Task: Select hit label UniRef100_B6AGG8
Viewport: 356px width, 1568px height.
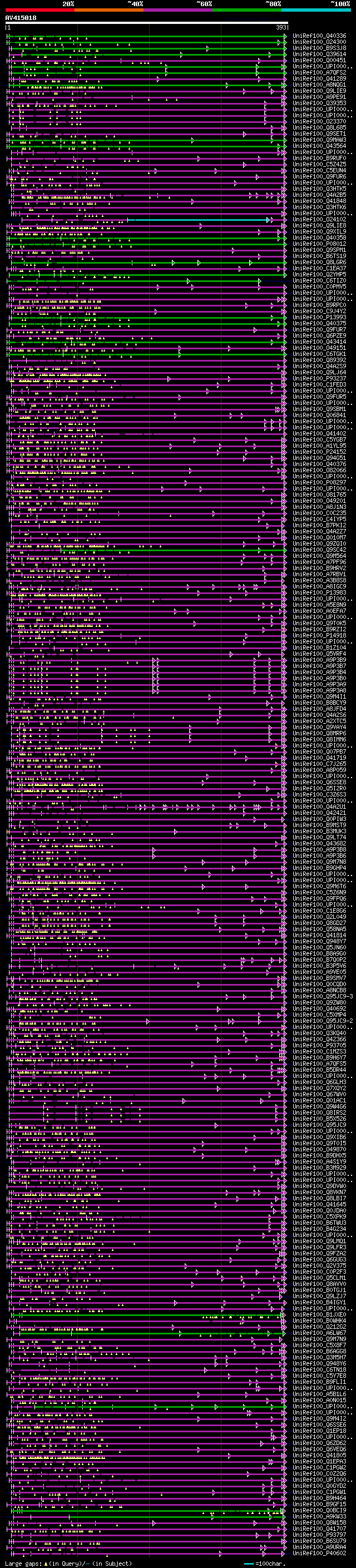Action: [x=319, y=1351]
